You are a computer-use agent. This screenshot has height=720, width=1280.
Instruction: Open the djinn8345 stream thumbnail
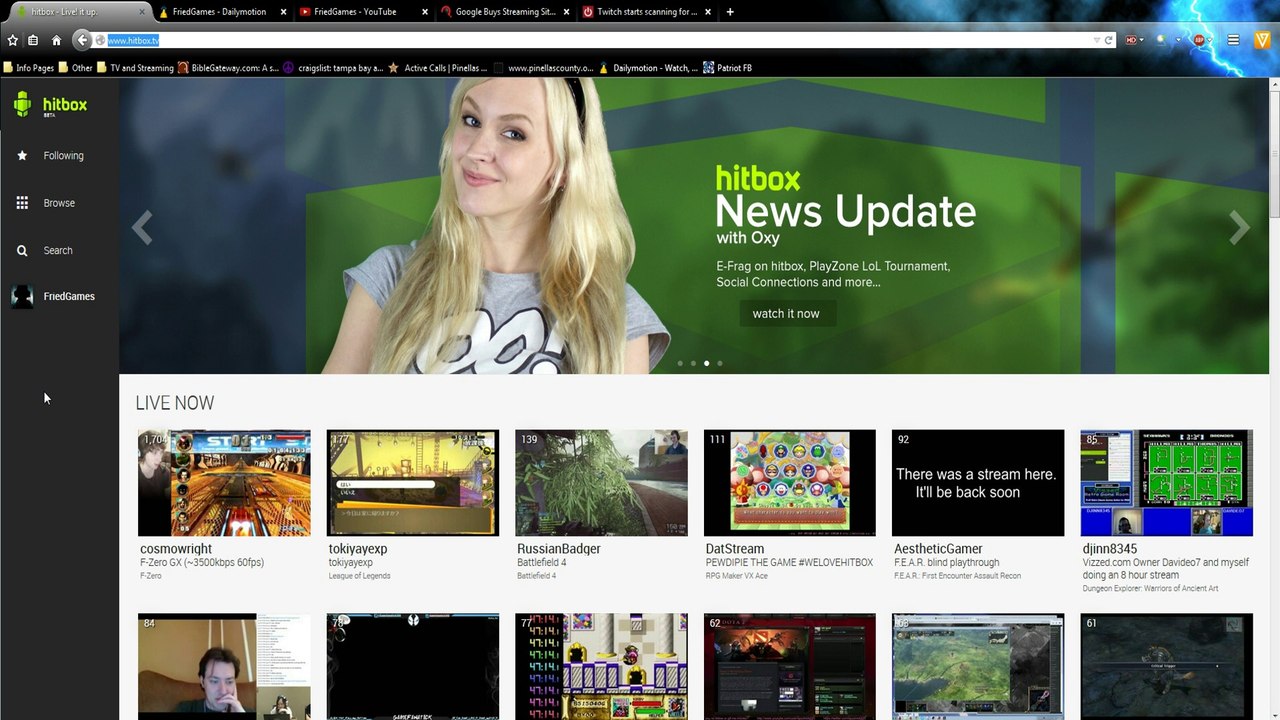pos(1166,483)
